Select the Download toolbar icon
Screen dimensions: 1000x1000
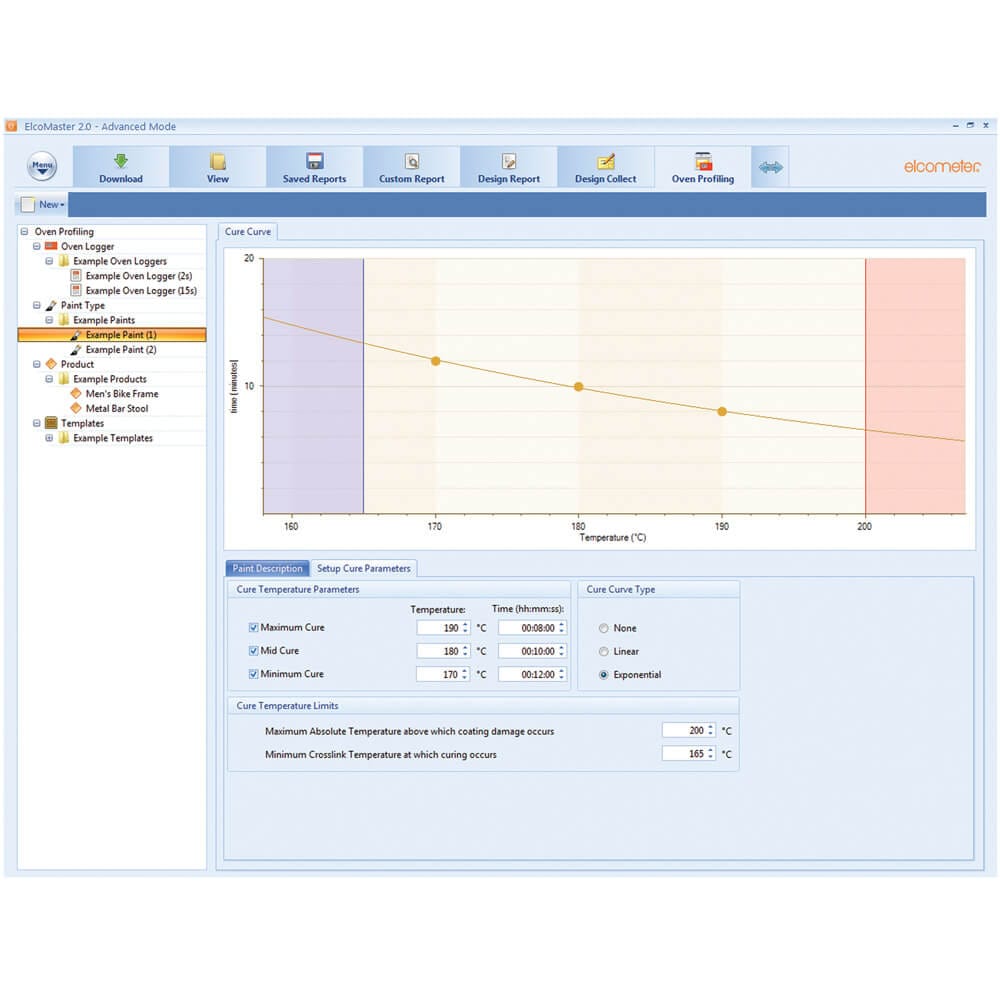[121, 166]
